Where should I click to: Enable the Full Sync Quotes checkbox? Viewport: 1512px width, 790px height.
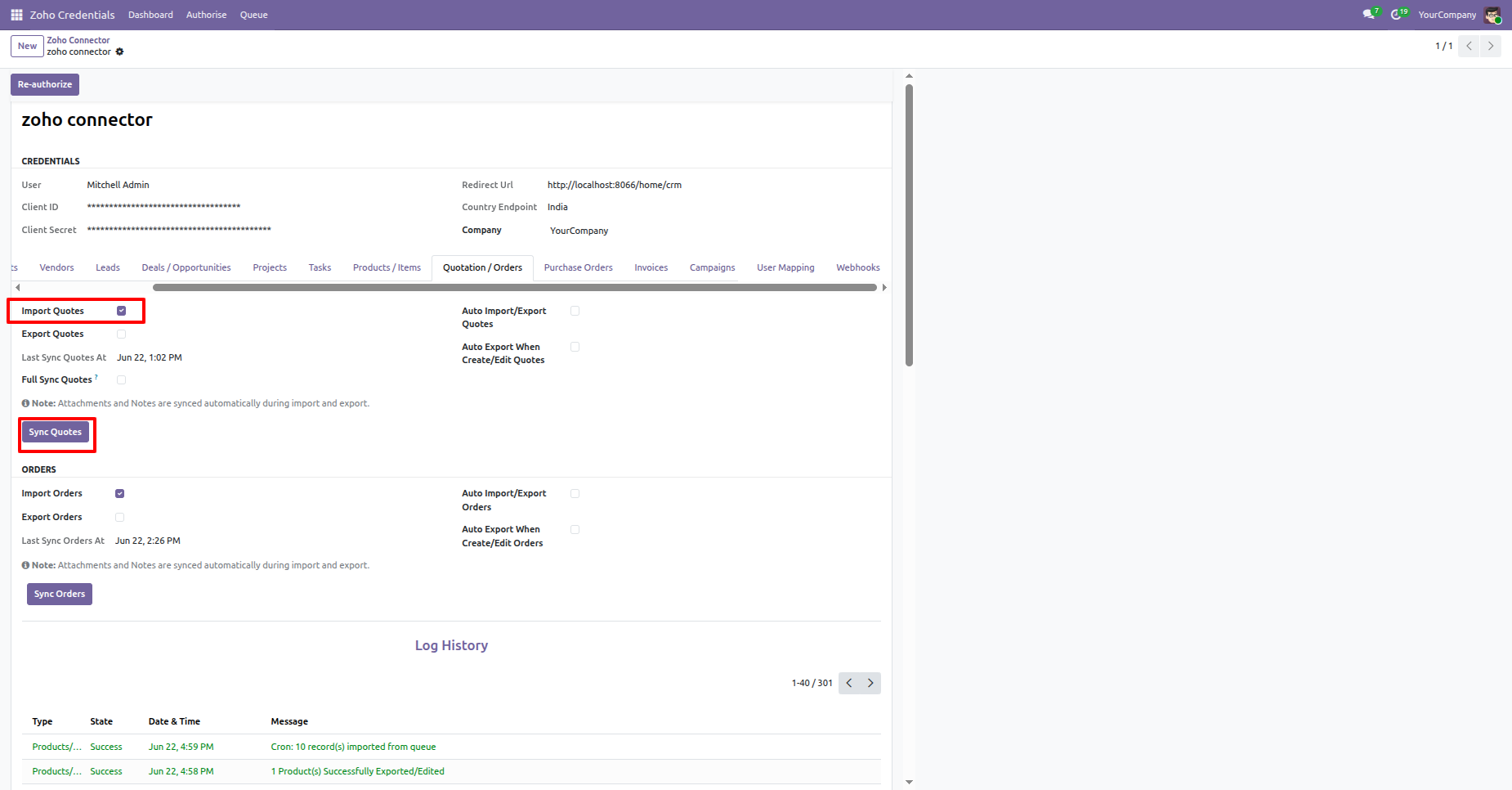[121, 379]
